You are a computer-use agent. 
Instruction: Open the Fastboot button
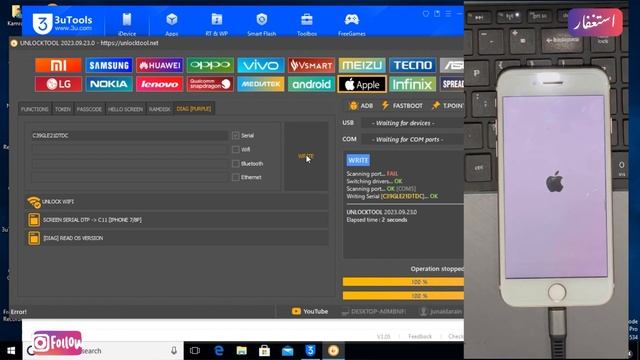402,106
